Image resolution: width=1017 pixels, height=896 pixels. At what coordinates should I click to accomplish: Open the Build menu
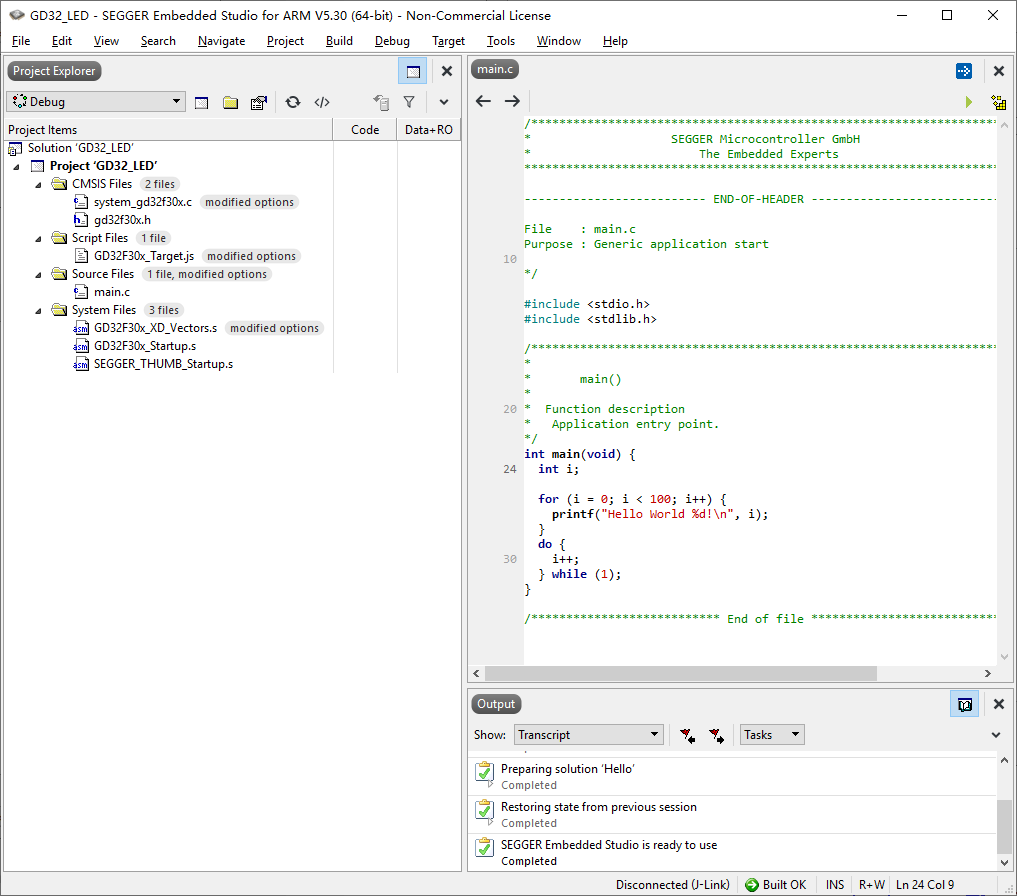coord(339,41)
